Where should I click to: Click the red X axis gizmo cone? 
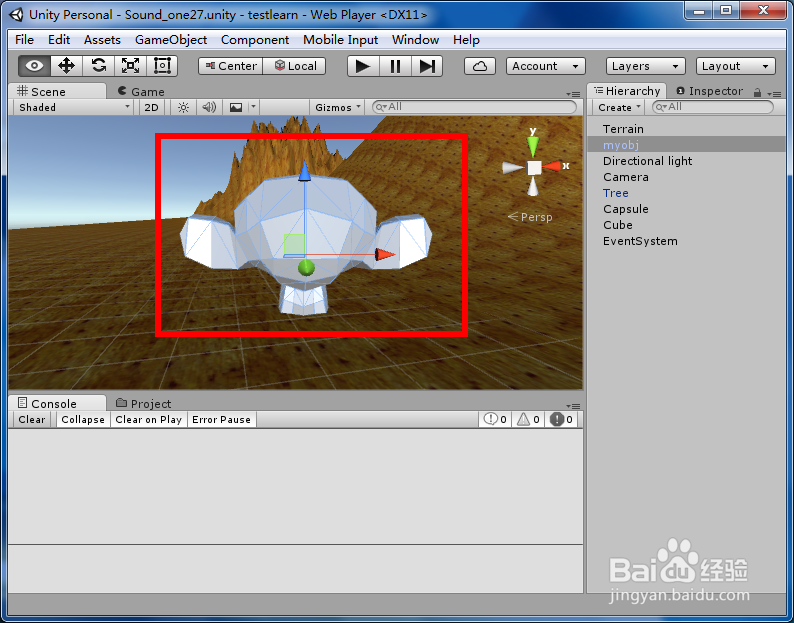pyautogui.click(x=552, y=166)
